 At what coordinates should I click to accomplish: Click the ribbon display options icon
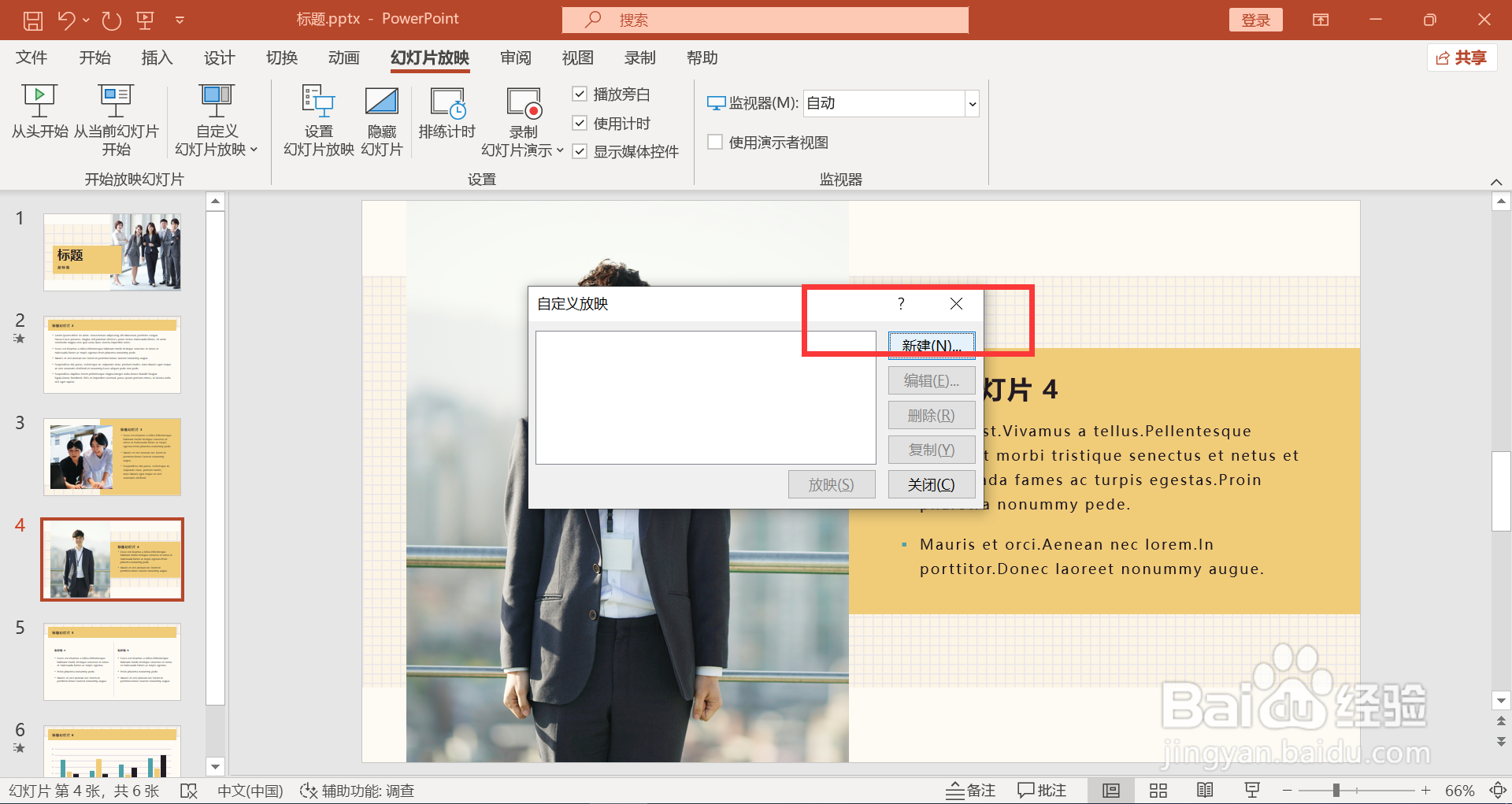click(x=1321, y=20)
